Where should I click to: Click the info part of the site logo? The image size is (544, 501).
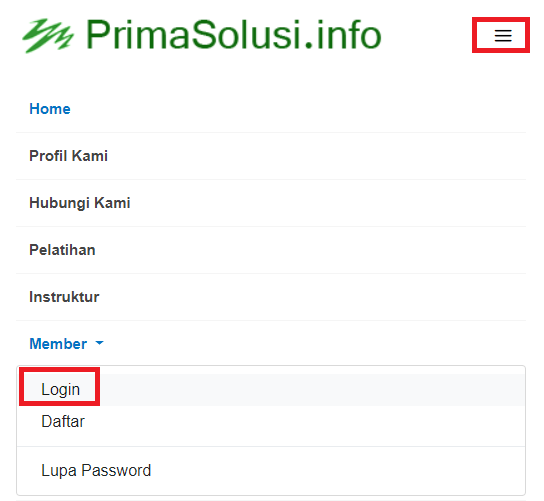349,35
